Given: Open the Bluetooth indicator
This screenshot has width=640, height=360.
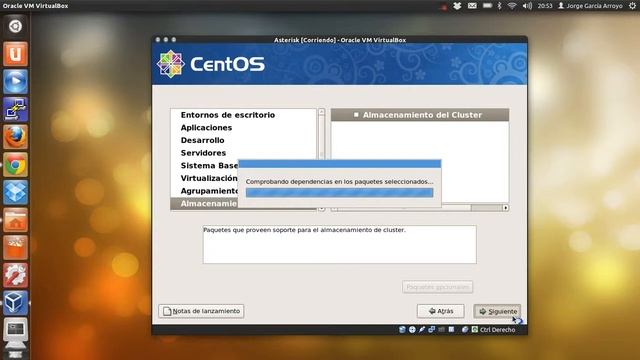Looking at the screenshot, I should tap(499, 6).
